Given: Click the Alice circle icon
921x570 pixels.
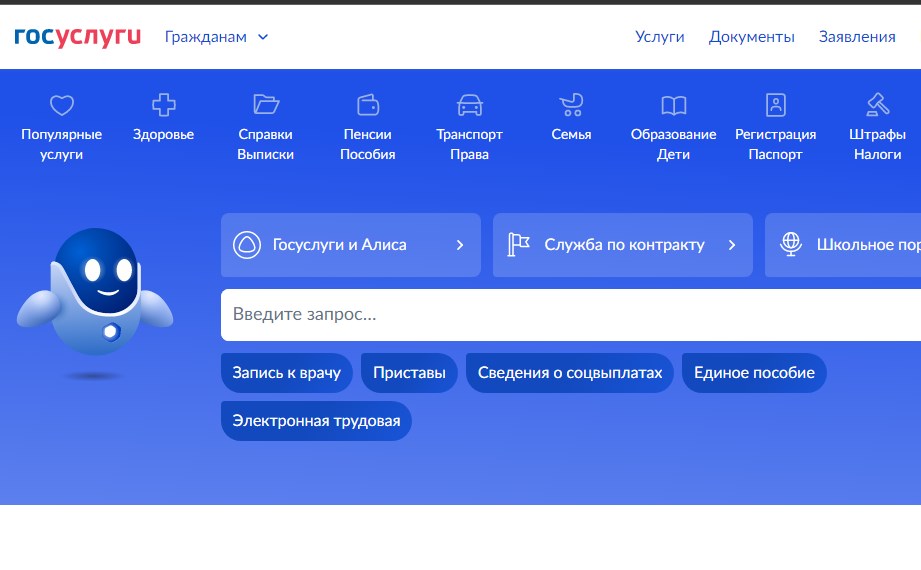Looking at the screenshot, I should coord(247,245).
